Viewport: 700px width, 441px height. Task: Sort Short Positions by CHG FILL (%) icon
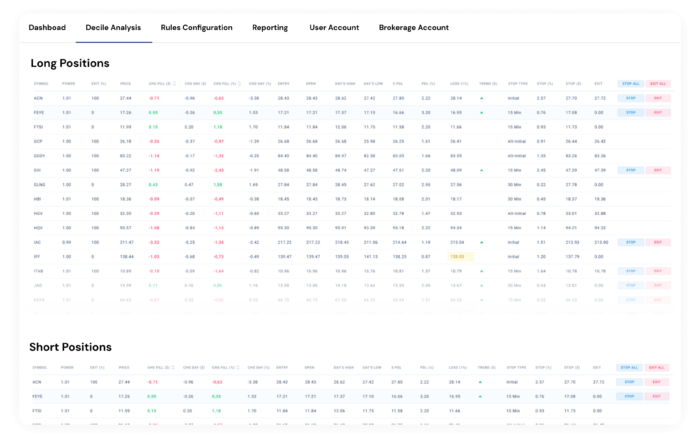pyautogui.click(x=238, y=367)
